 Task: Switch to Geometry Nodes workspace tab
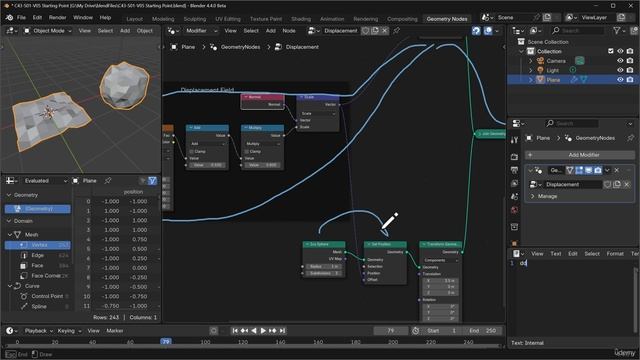click(x=447, y=19)
